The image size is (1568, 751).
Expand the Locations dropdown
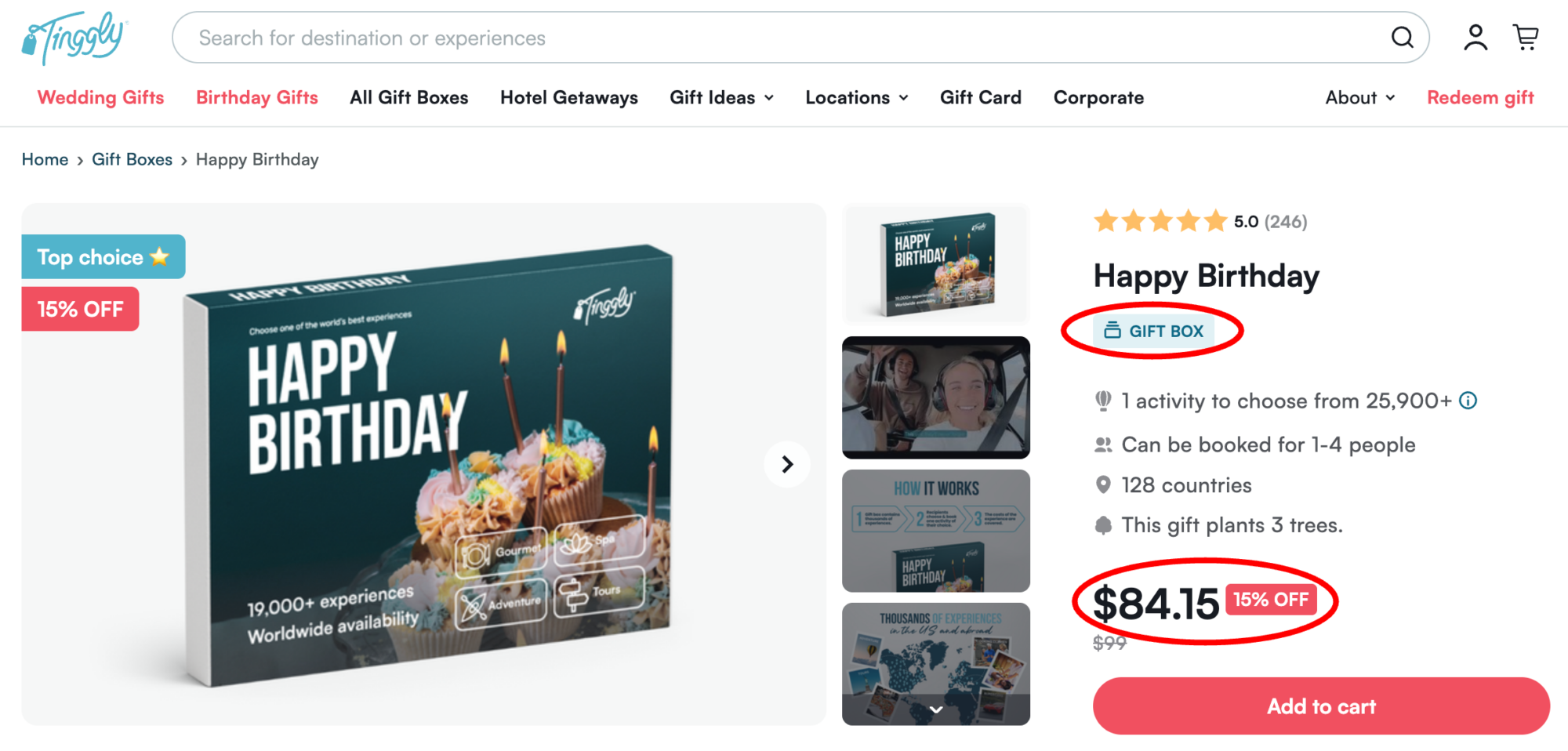857,97
